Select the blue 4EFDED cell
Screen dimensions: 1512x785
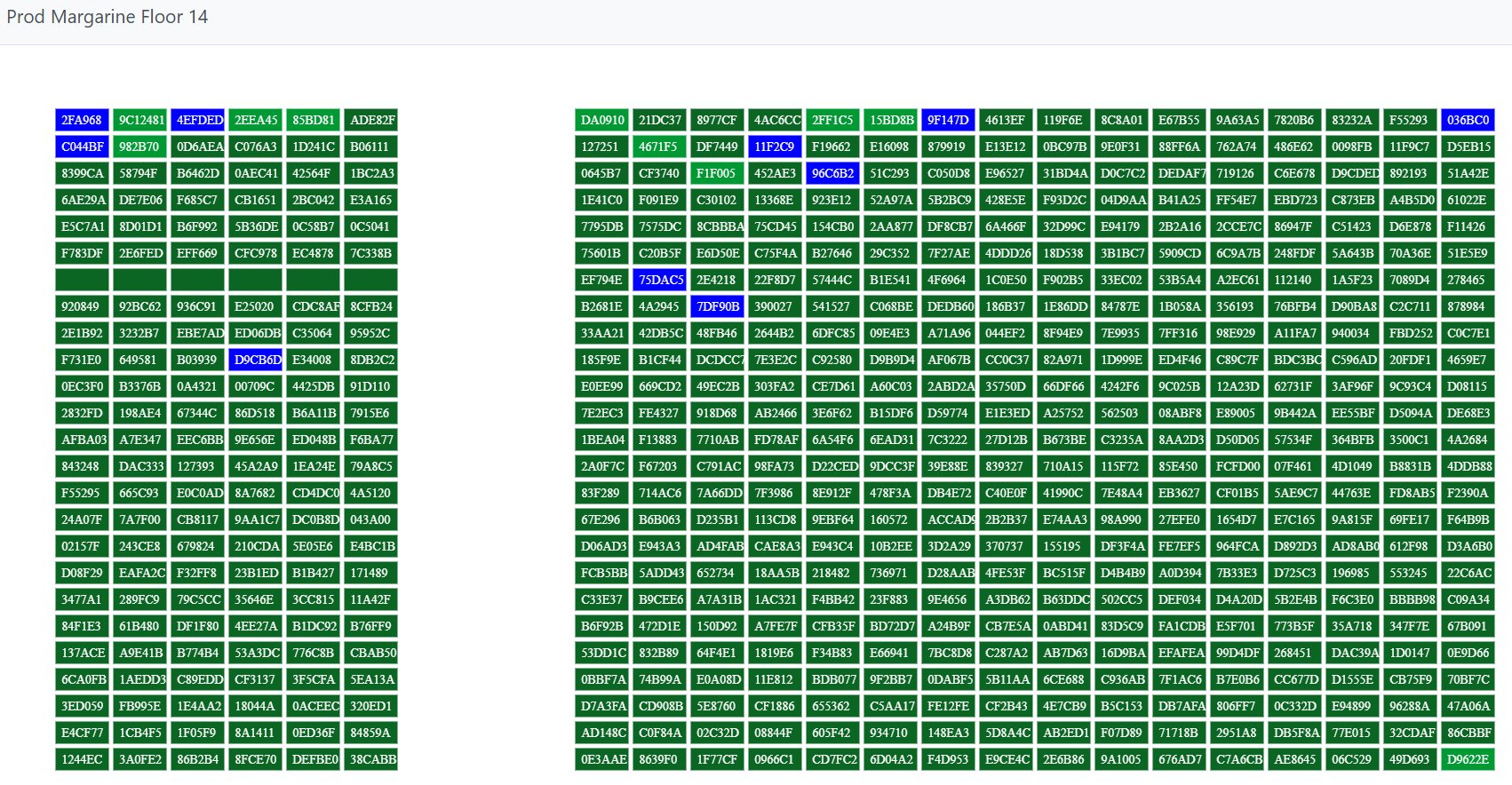197,120
